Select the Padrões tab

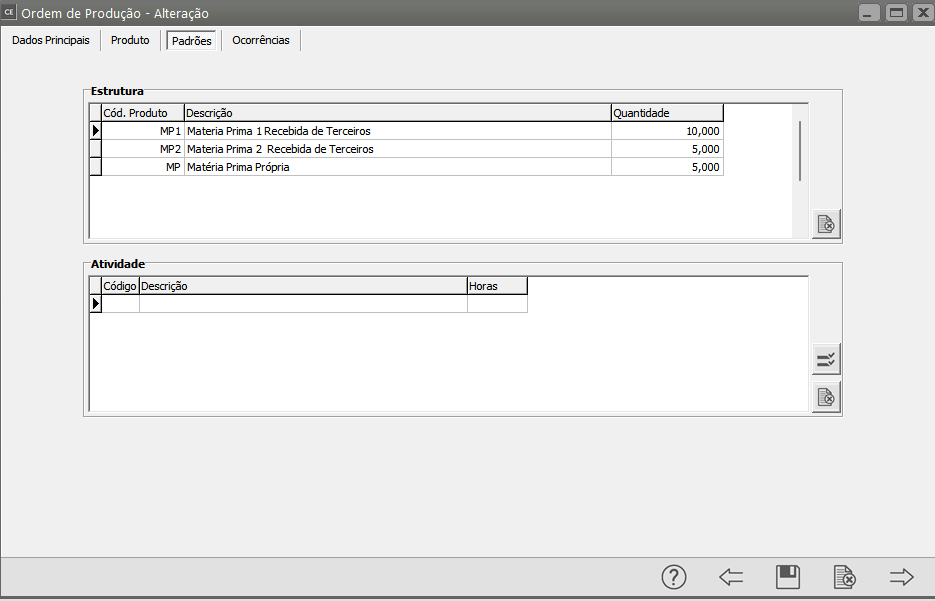coord(191,41)
